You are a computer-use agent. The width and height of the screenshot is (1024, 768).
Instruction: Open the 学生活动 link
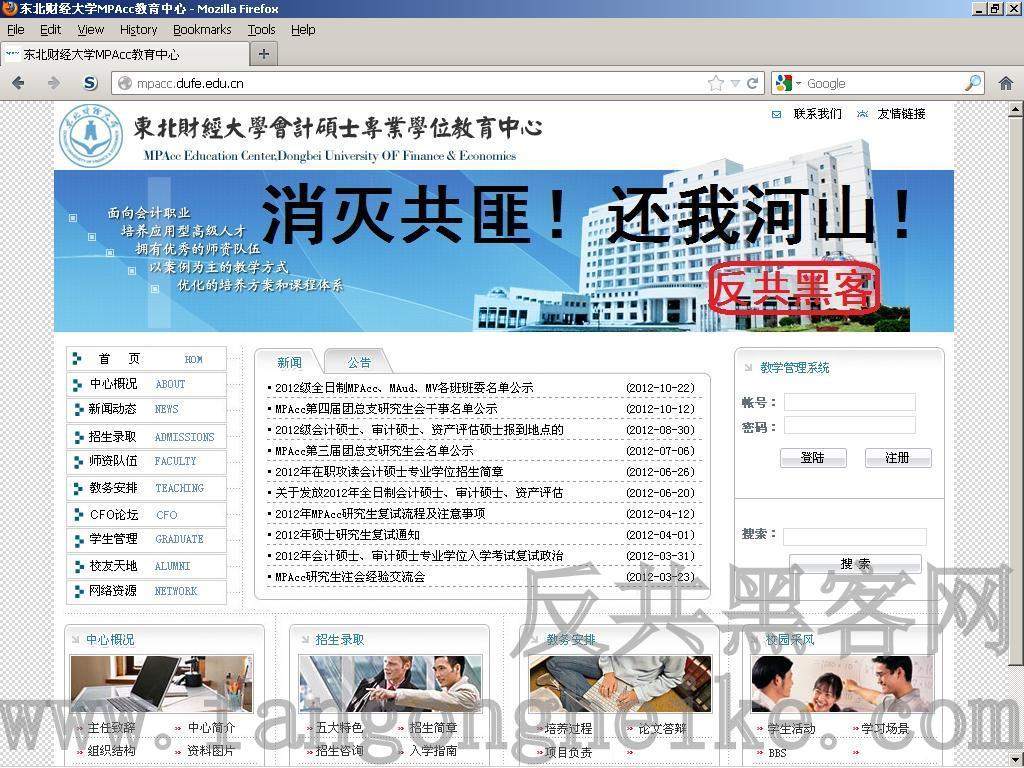[792, 728]
